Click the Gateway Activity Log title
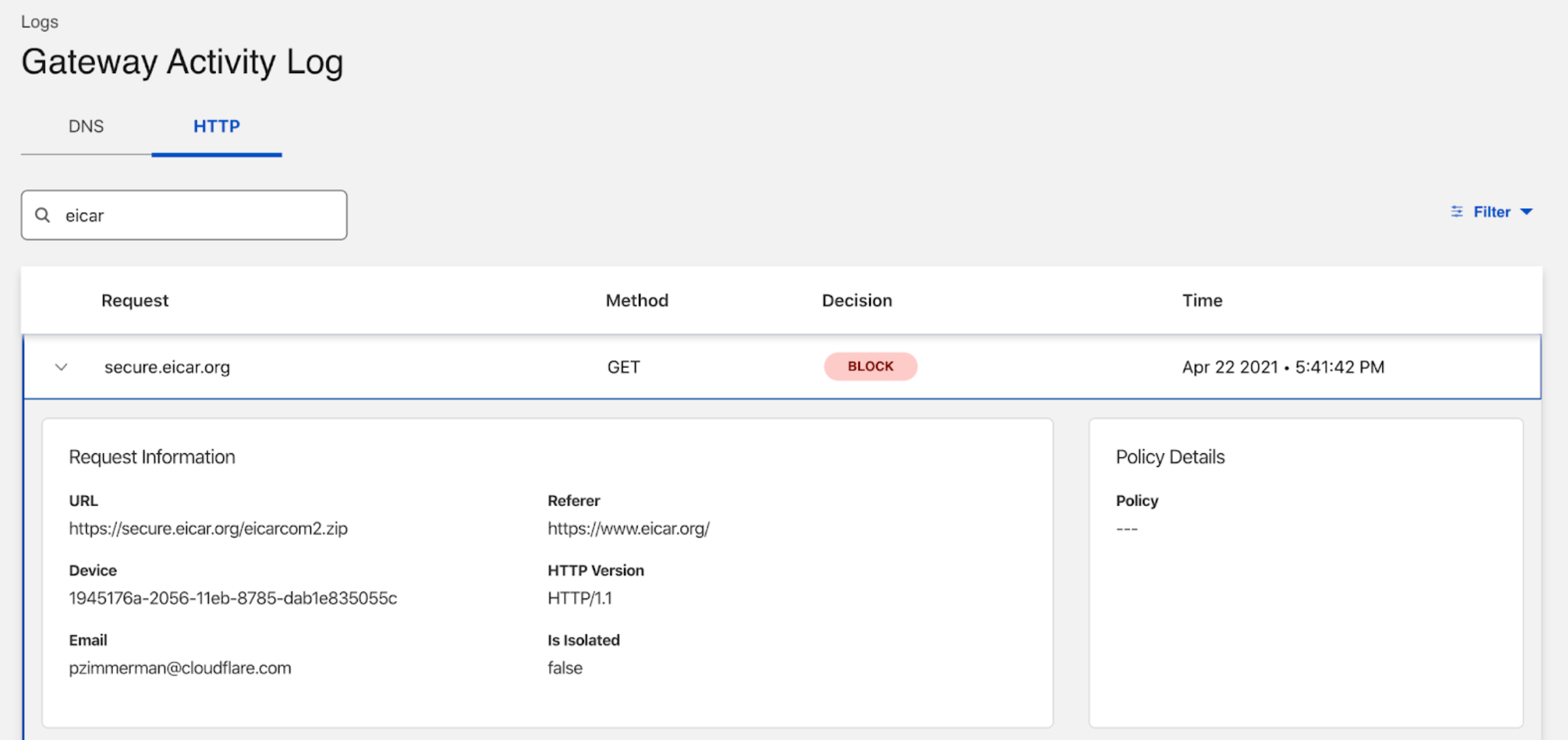 click(182, 62)
